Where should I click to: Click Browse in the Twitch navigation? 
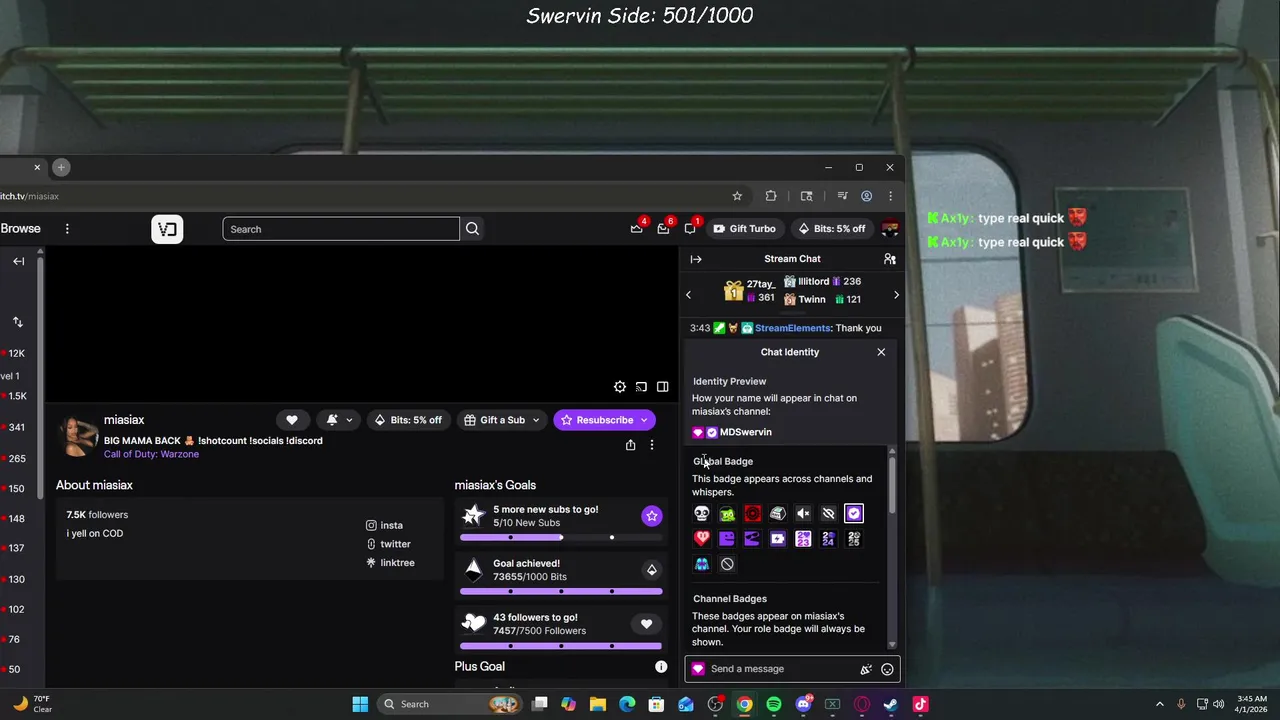20,229
